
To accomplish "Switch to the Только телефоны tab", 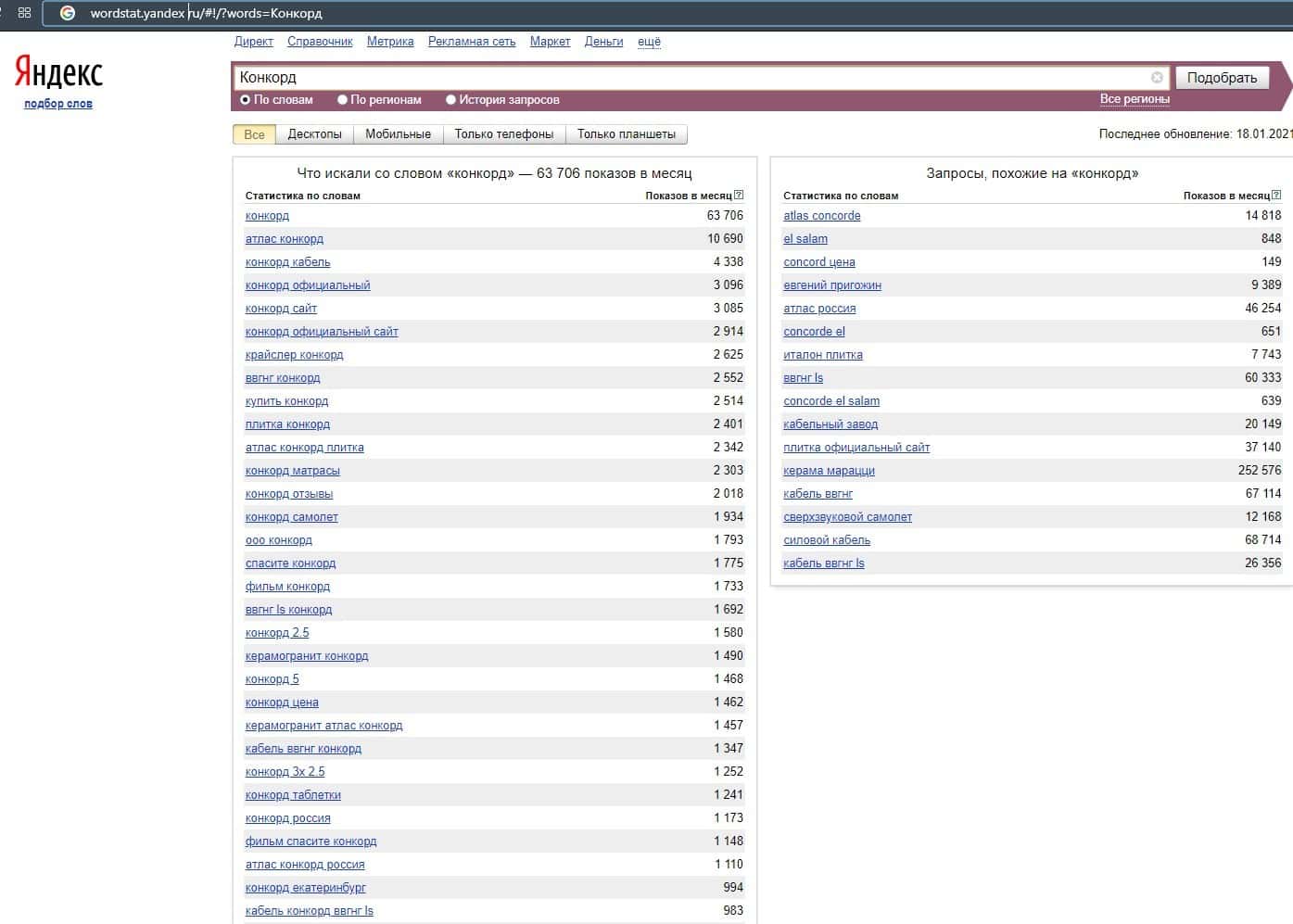I will coord(503,134).
